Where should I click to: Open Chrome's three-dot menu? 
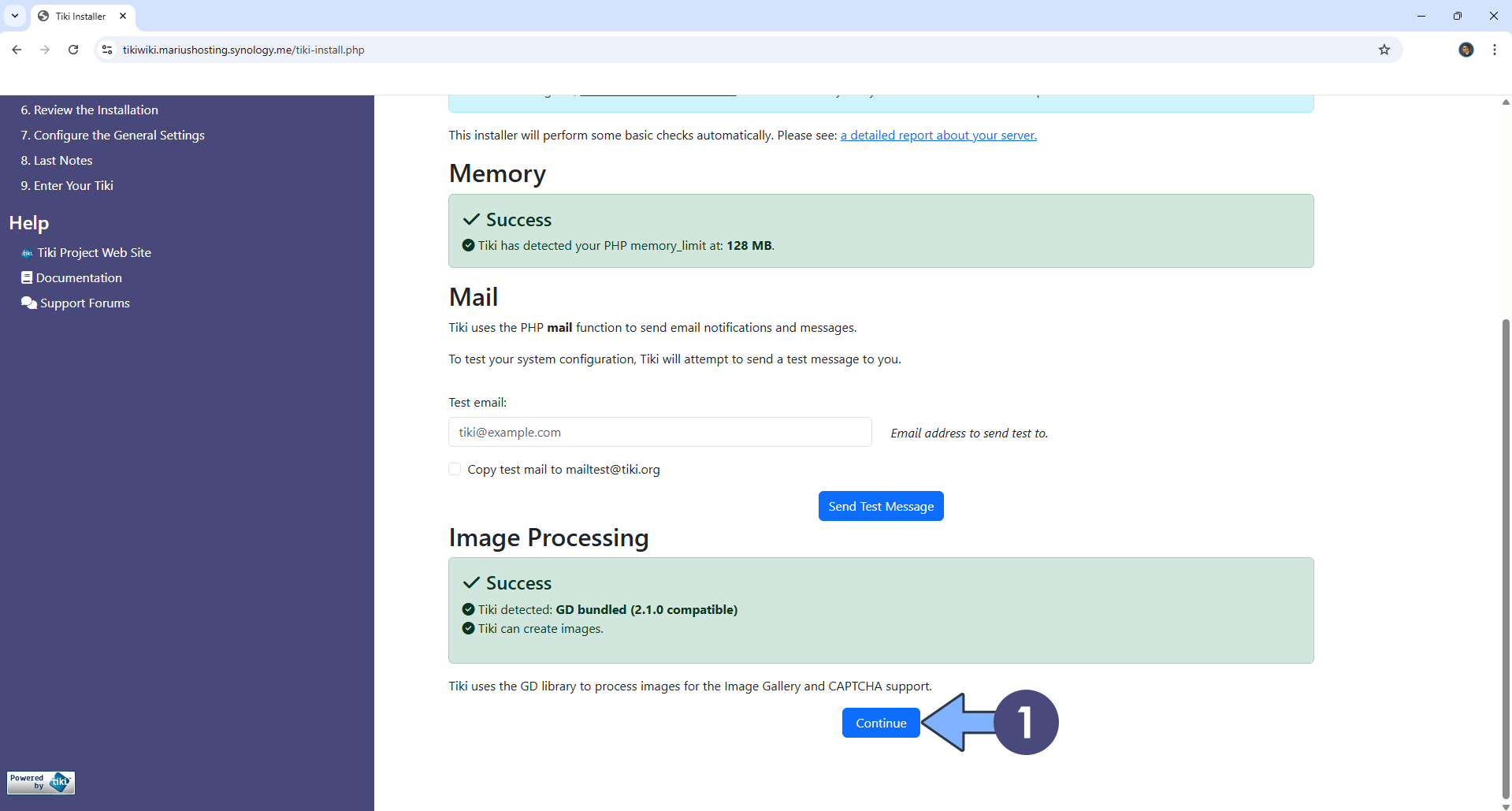click(1494, 50)
